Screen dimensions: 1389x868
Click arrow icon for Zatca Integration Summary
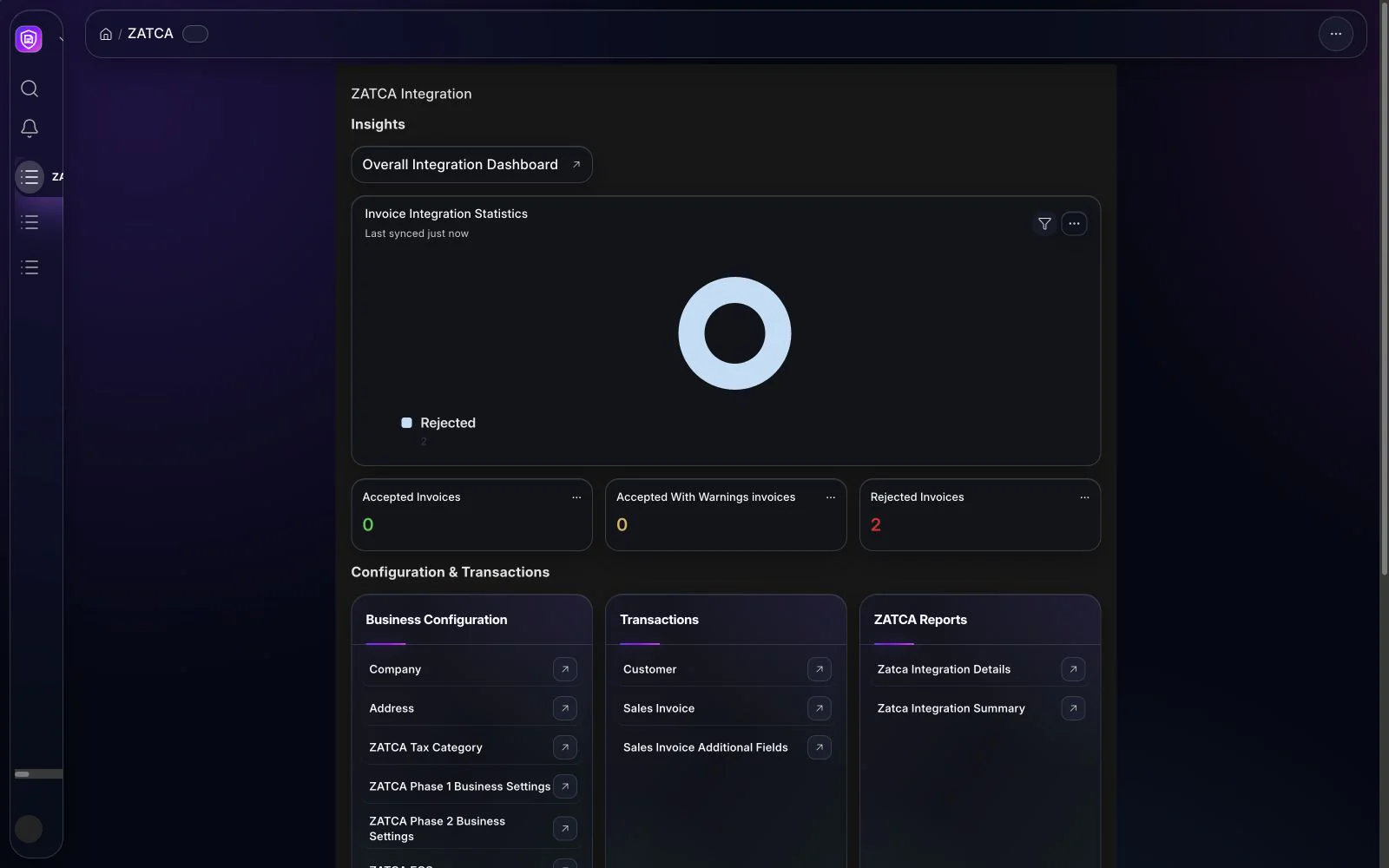(x=1073, y=708)
